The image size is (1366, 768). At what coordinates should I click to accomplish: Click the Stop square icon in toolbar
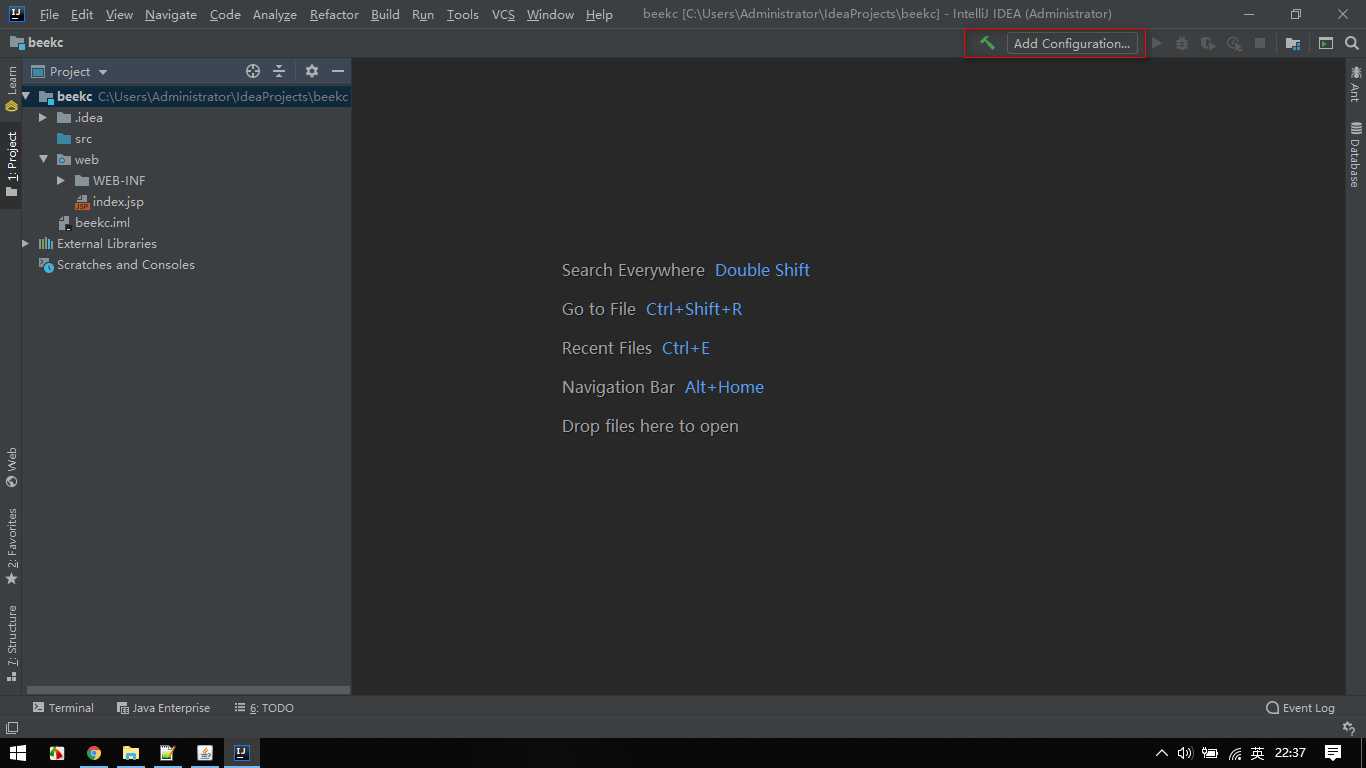click(x=1260, y=43)
